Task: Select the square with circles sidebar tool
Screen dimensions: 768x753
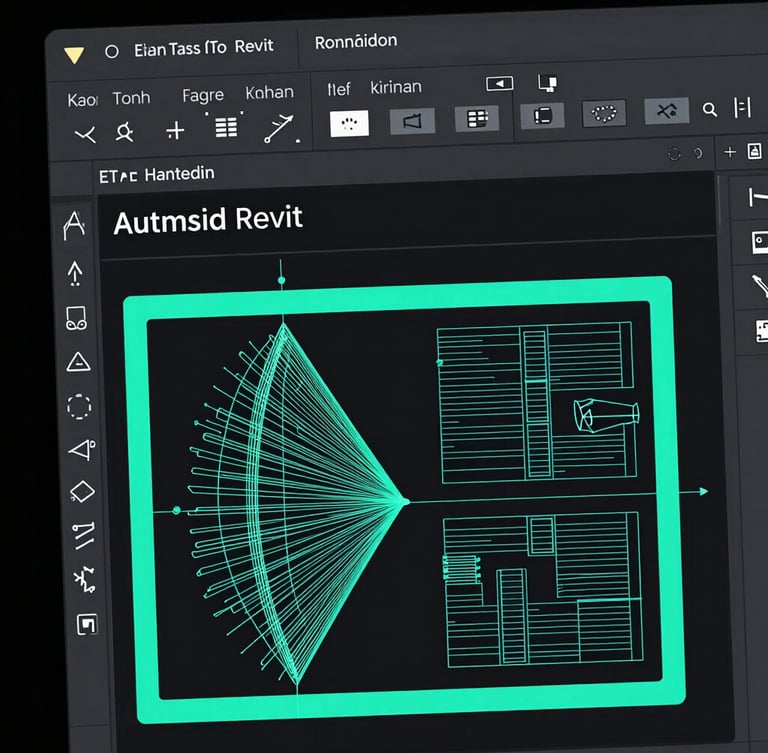Action: point(76,318)
